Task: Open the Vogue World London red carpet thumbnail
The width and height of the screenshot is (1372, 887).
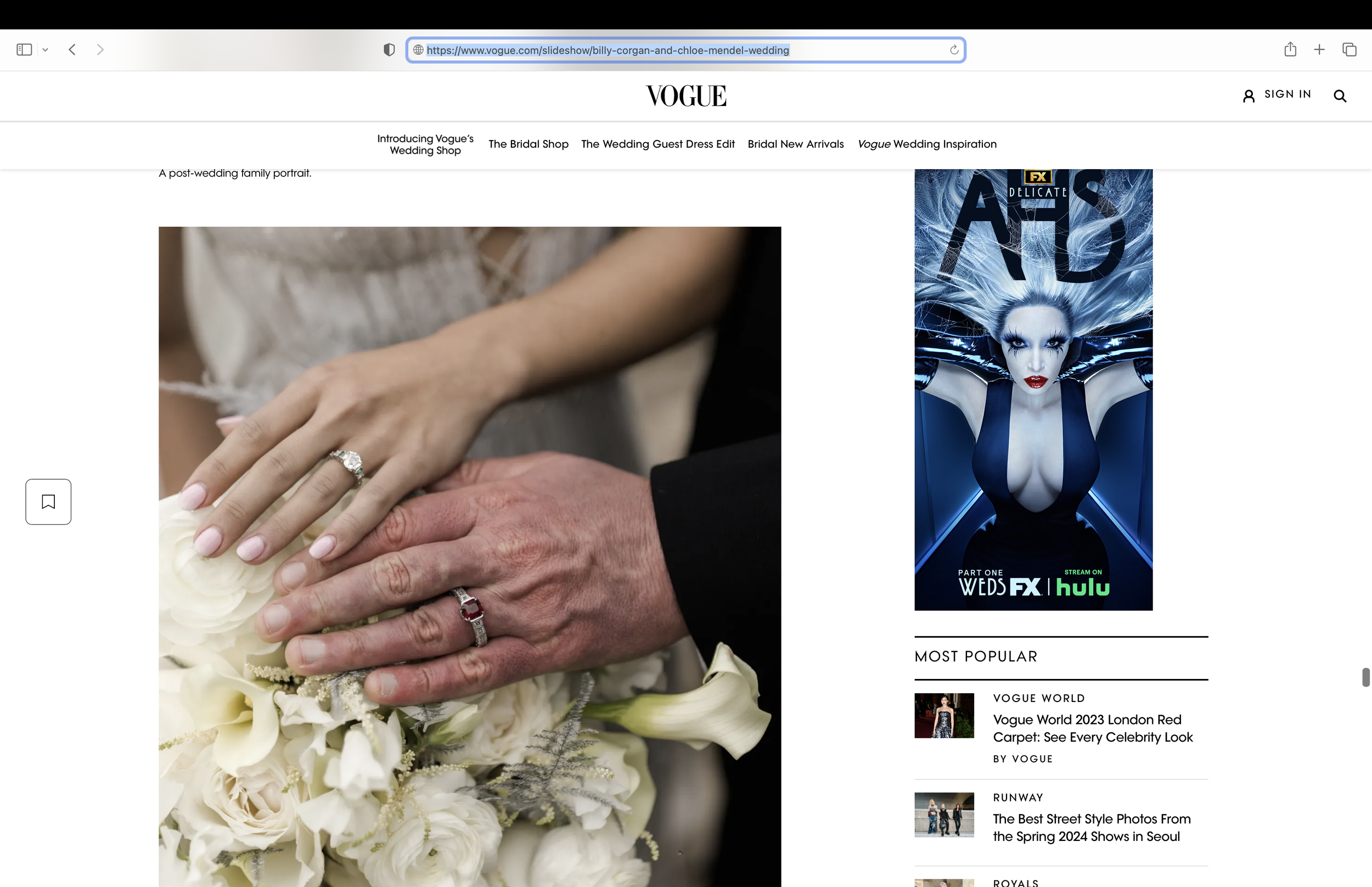Action: coord(944,715)
